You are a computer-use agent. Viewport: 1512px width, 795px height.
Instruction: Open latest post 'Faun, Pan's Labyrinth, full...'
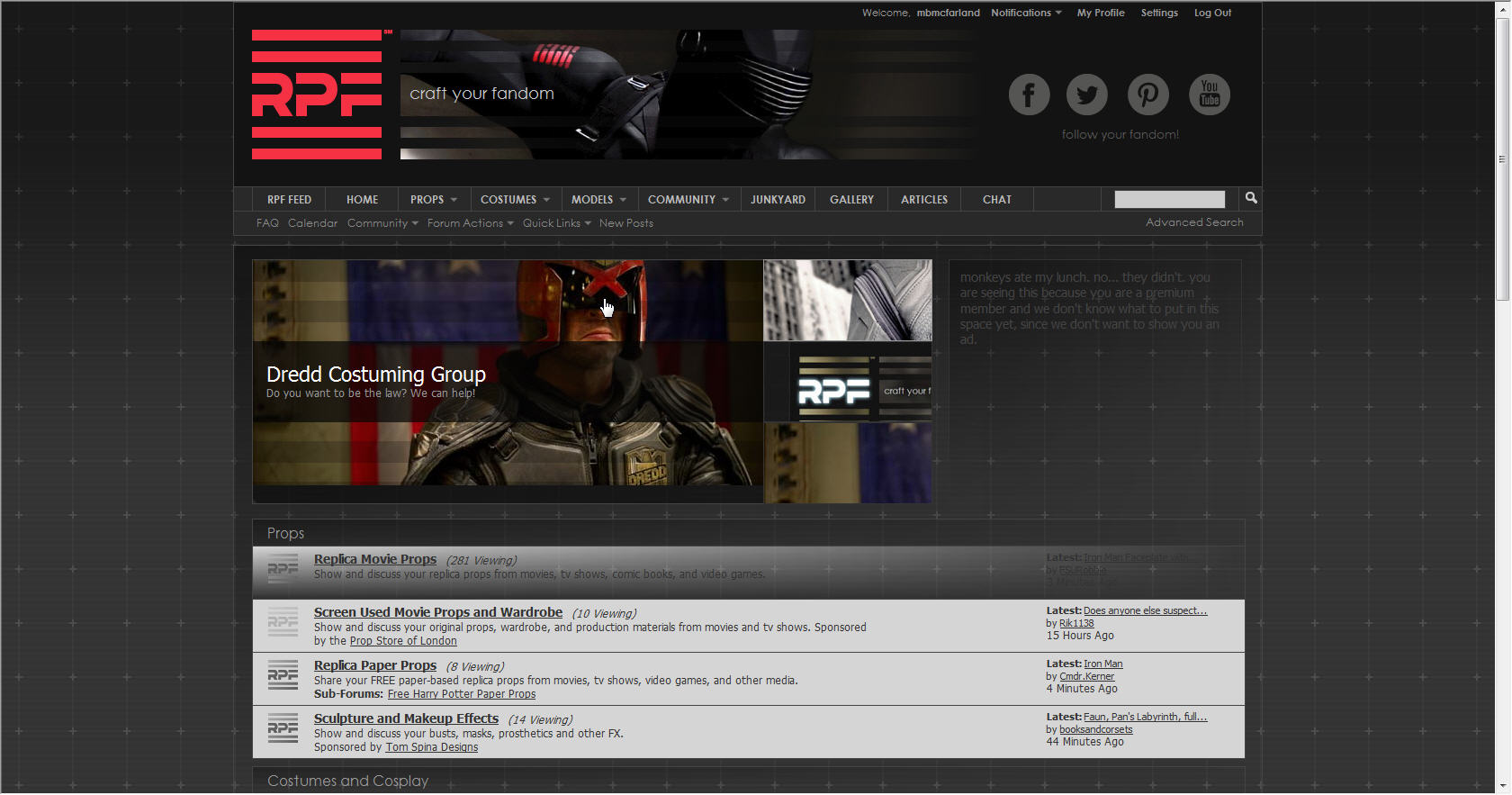click(1146, 717)
